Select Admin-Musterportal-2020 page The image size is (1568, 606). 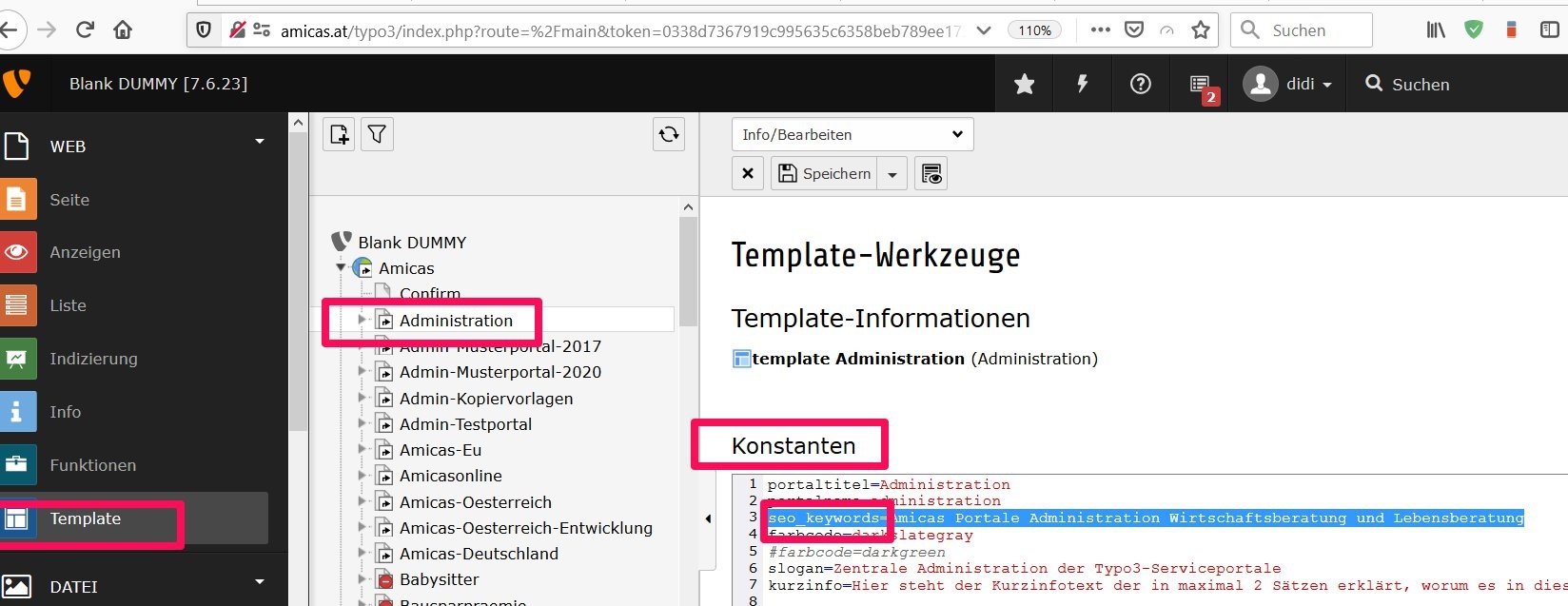click(500, 372)
